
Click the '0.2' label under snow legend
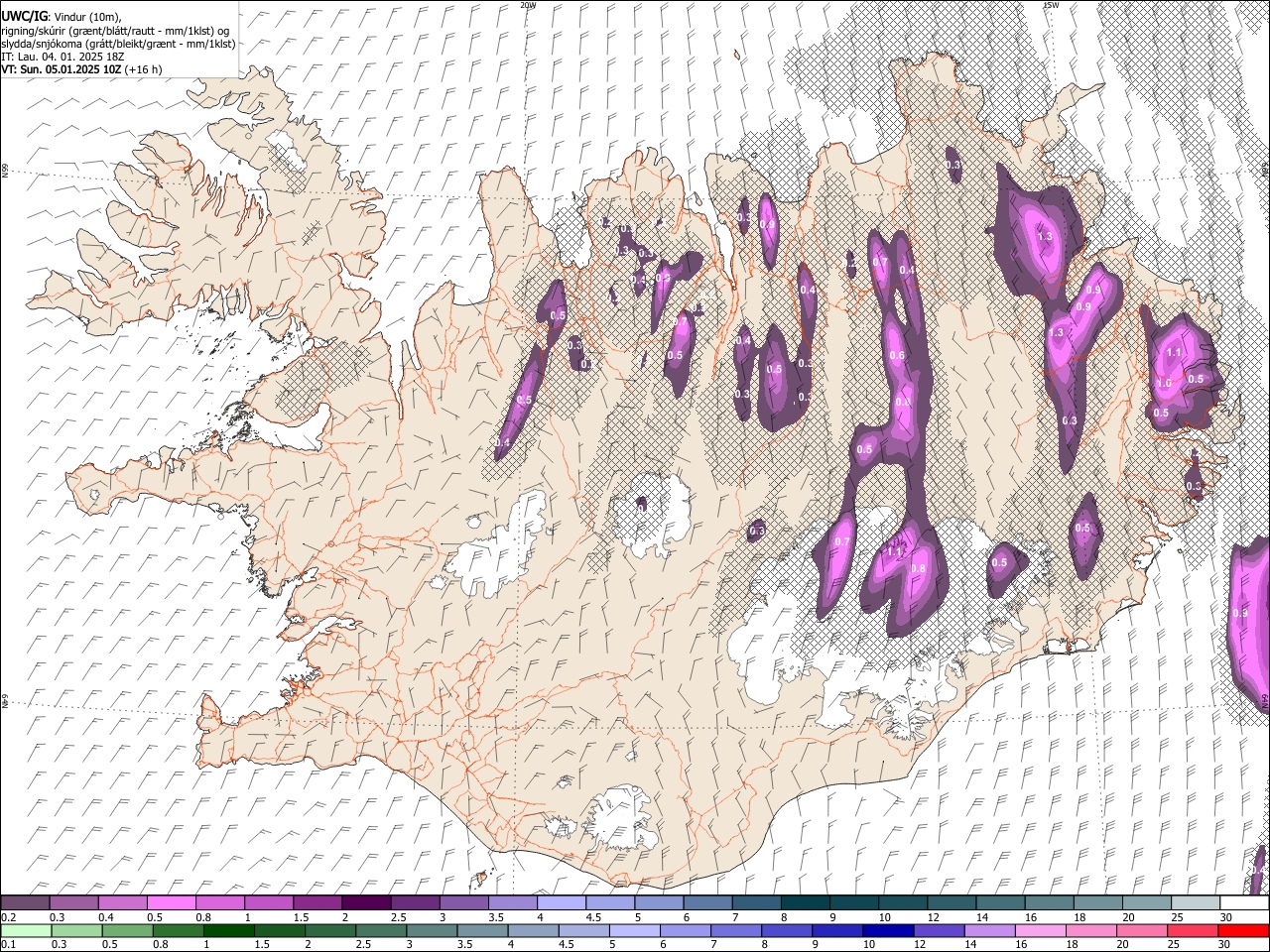[8, 917]
